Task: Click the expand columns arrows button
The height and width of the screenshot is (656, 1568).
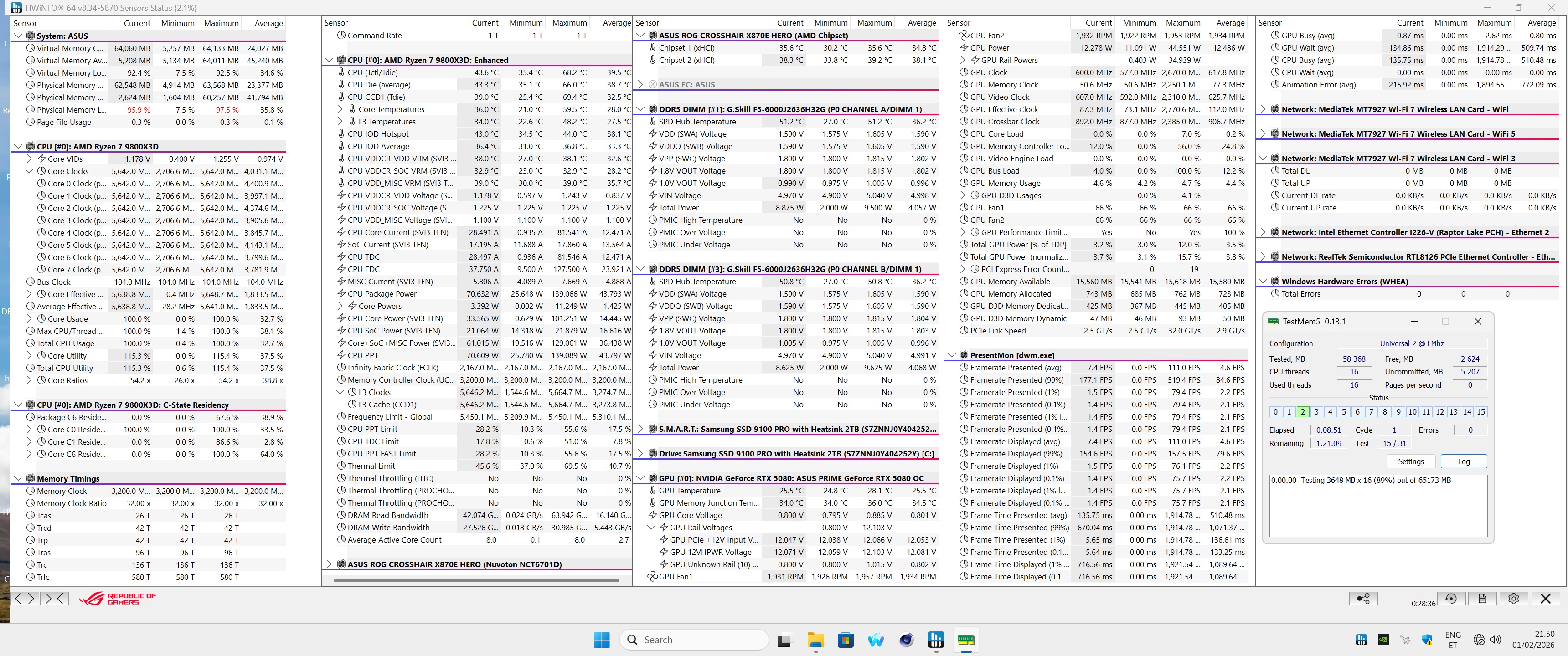Action: (x=25, y=599)
